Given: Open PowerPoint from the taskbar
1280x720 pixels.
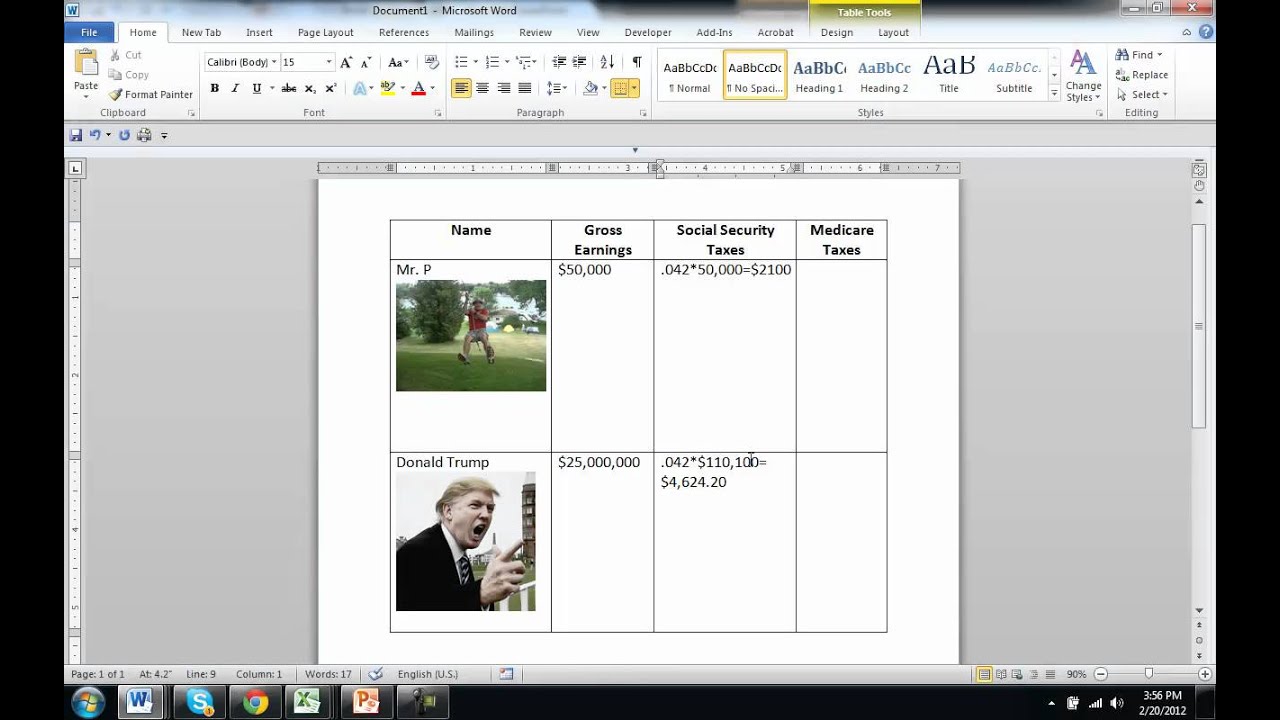Looking at the screenshot, I should [x=365, y=702].
